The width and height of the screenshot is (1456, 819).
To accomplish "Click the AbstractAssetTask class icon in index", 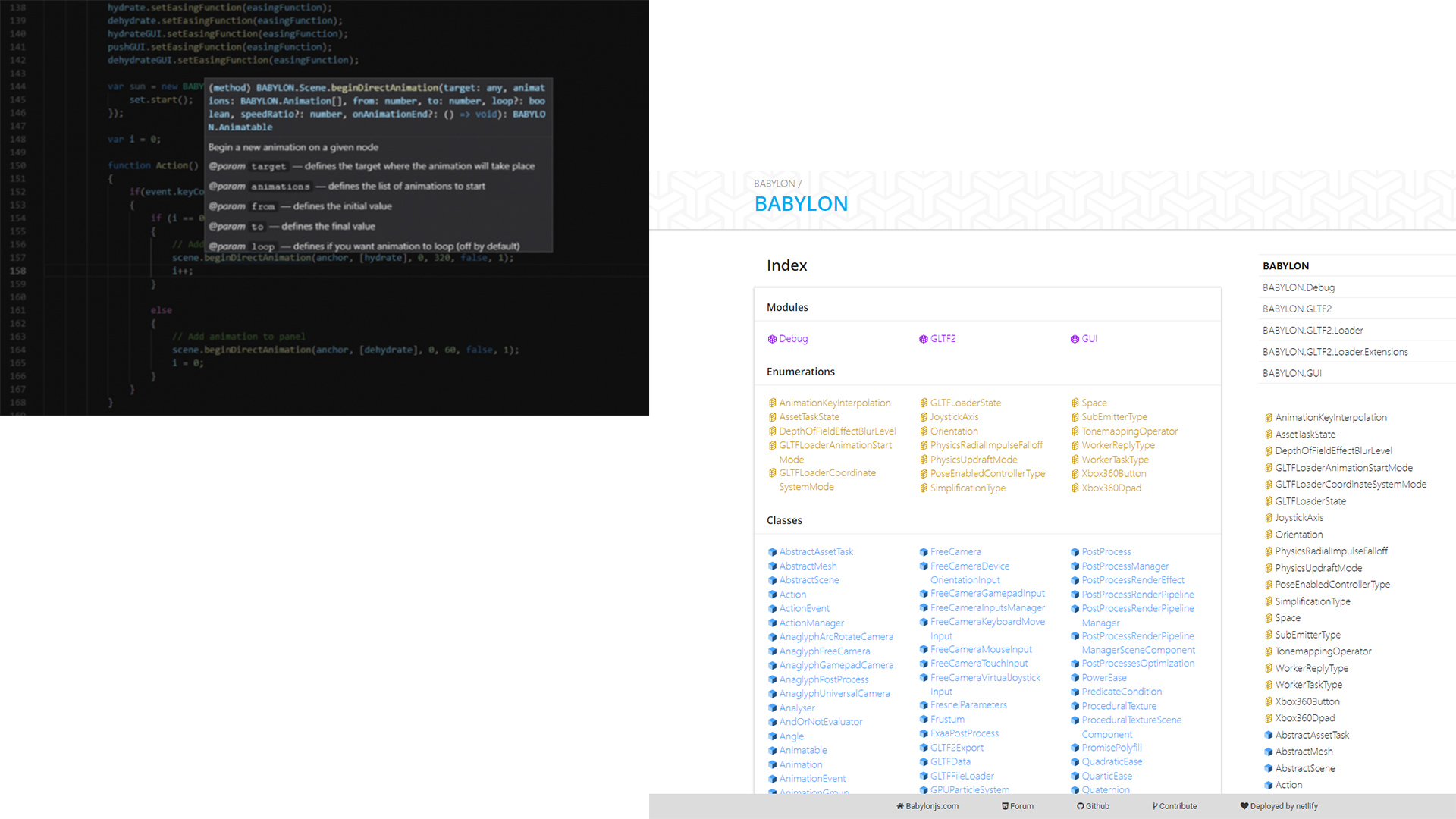I will tap(772, 552).
